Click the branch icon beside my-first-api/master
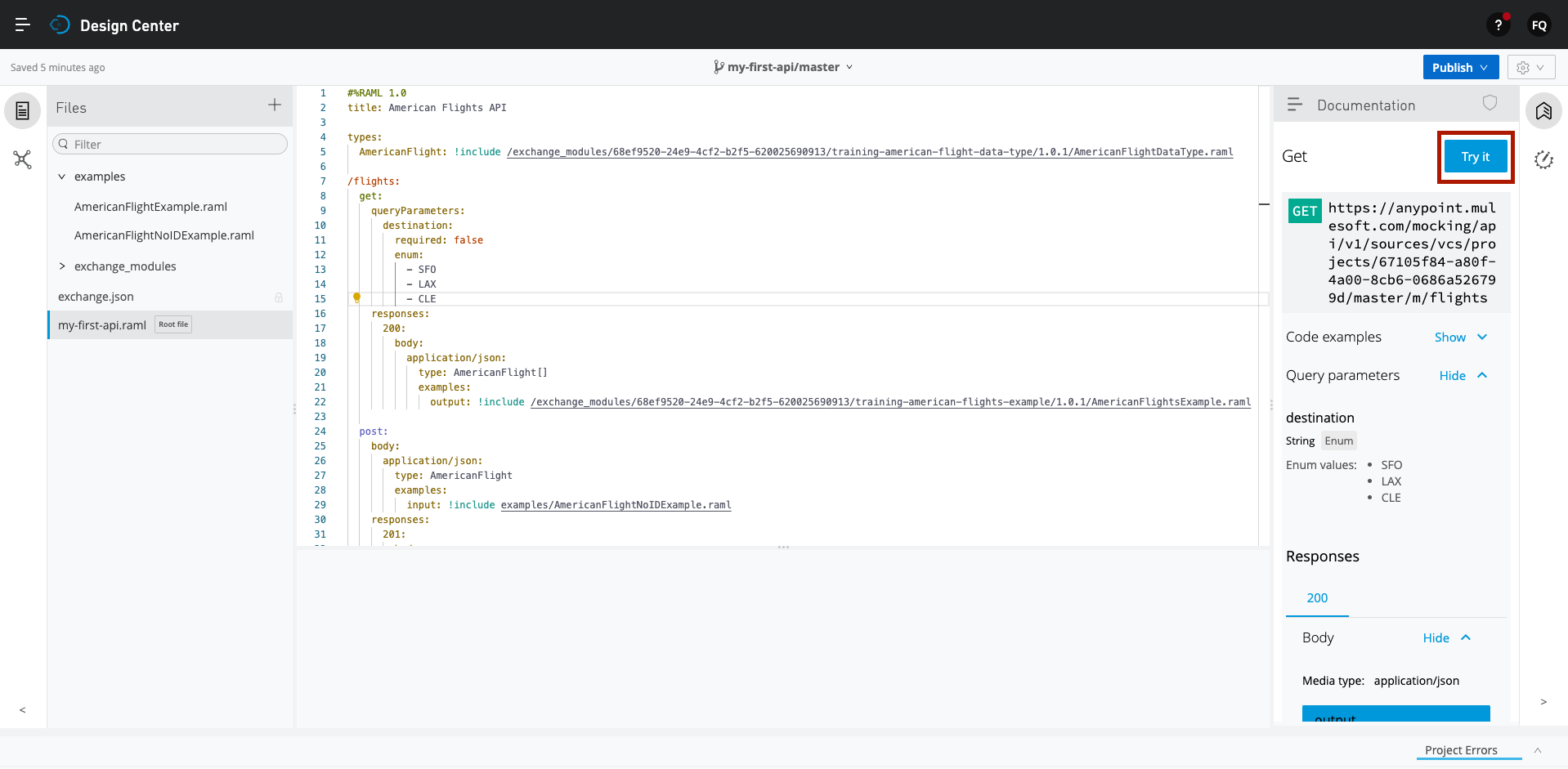Image resolution: width=1568 pixels, height=769 pixels. point(719,67)
